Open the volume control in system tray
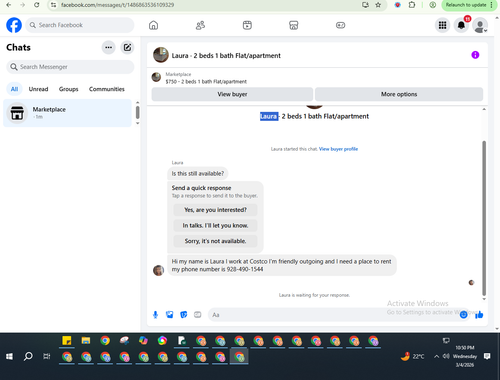This screenshot has width=500, height=380. pos(446,356)
